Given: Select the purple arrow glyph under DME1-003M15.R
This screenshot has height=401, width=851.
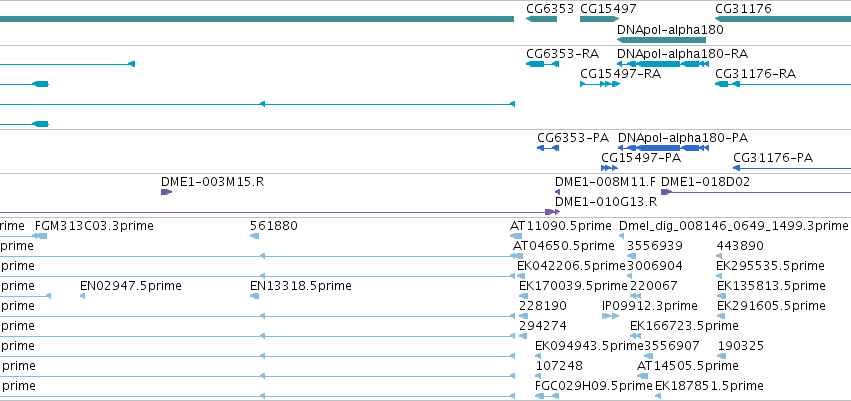Looking at the screenshot, I should (166, 192).
